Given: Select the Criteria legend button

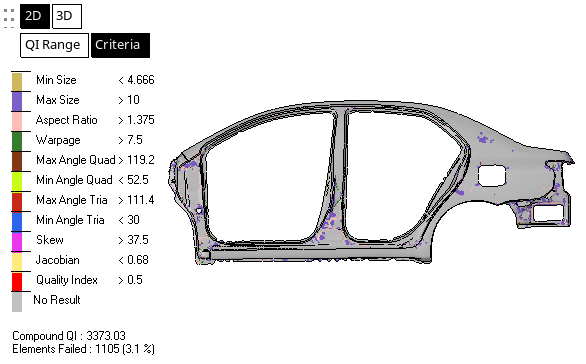Looking at the screenshot, I should coord(120,45).
